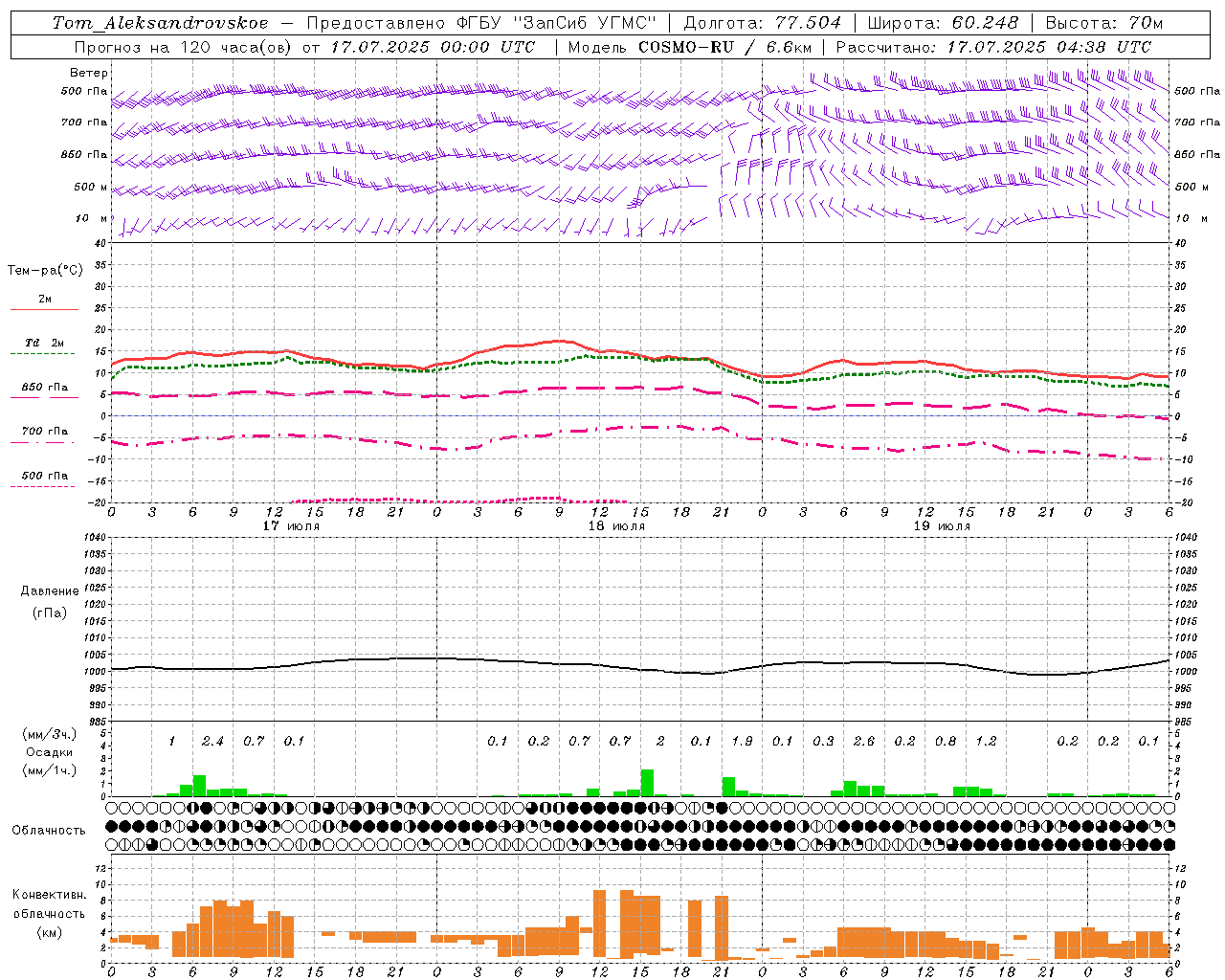Click the Осадки label
This screenshot has width=1225, height=980.
click(50, 752)
